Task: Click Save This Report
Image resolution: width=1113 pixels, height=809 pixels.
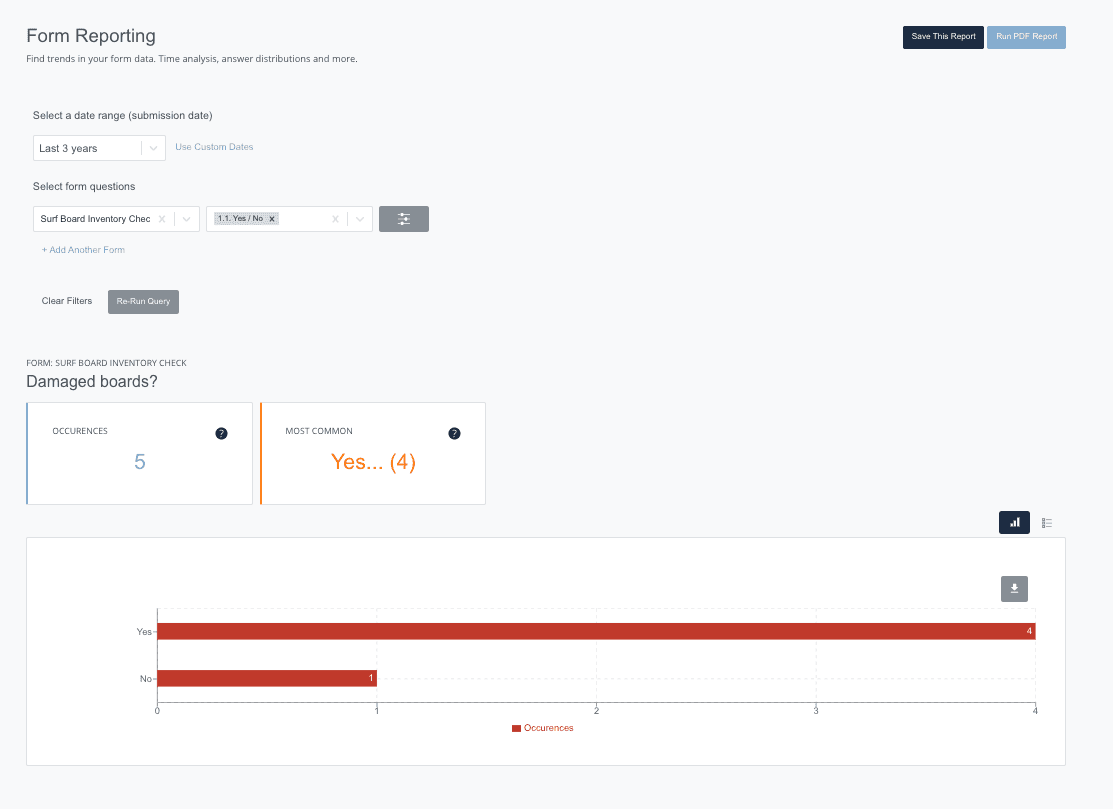Action: click(x=942, y=36)
